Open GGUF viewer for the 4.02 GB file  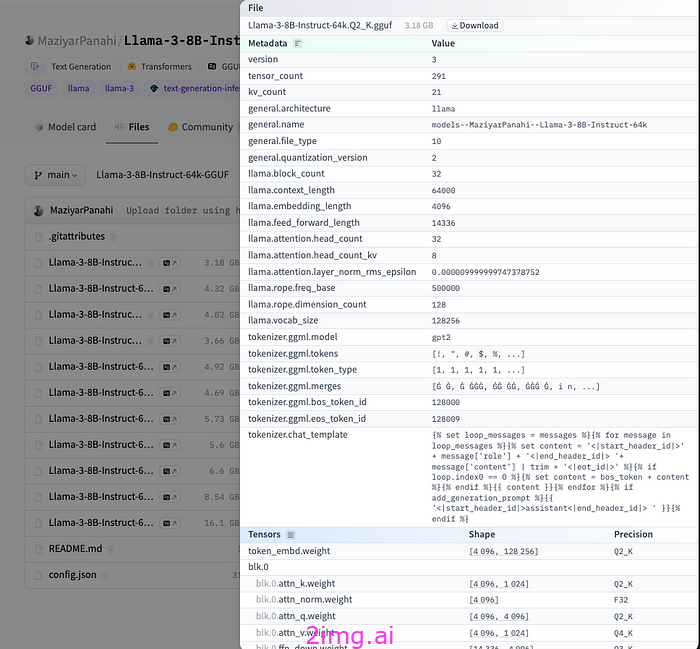[170, 315]
